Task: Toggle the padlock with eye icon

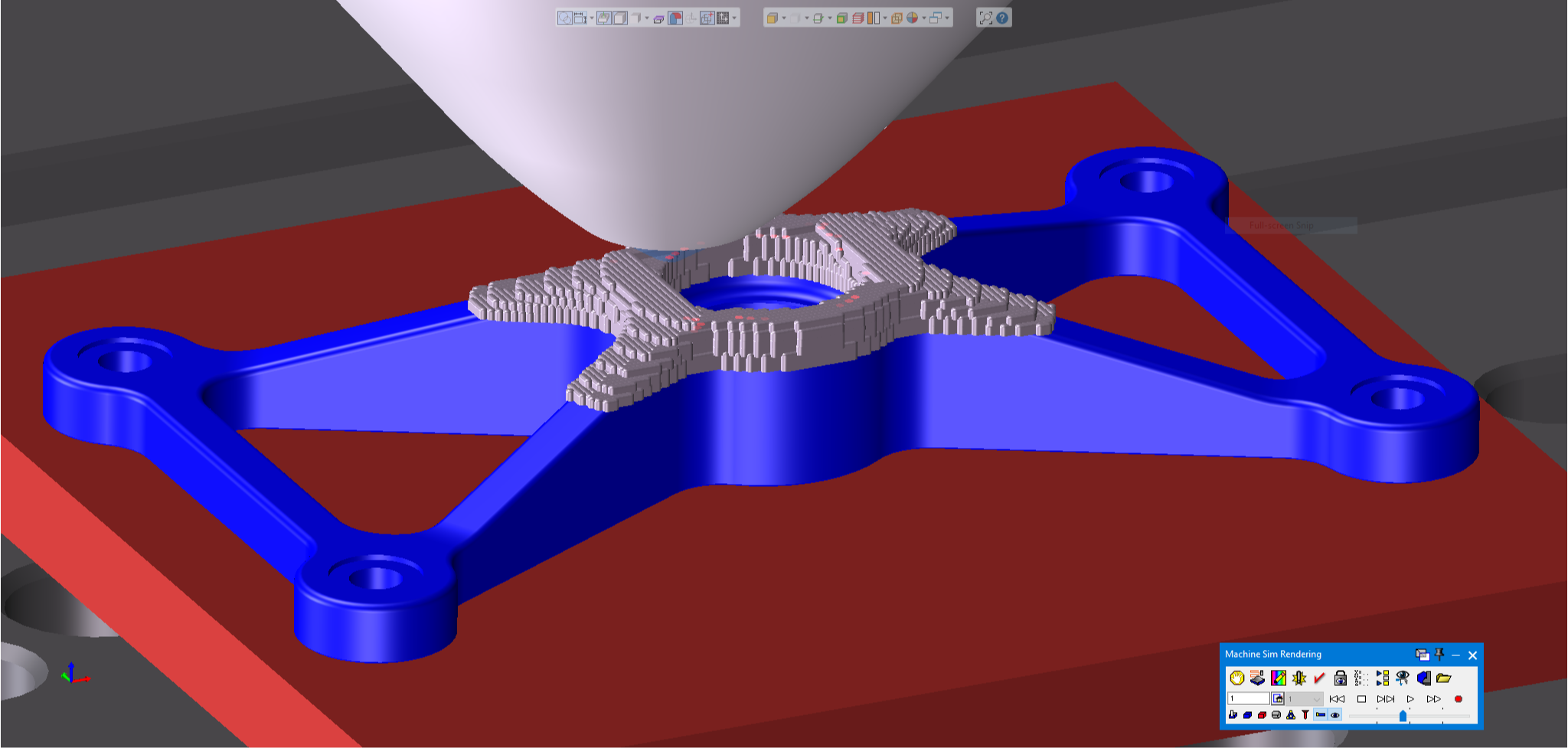Action: tap(1341, 678)
